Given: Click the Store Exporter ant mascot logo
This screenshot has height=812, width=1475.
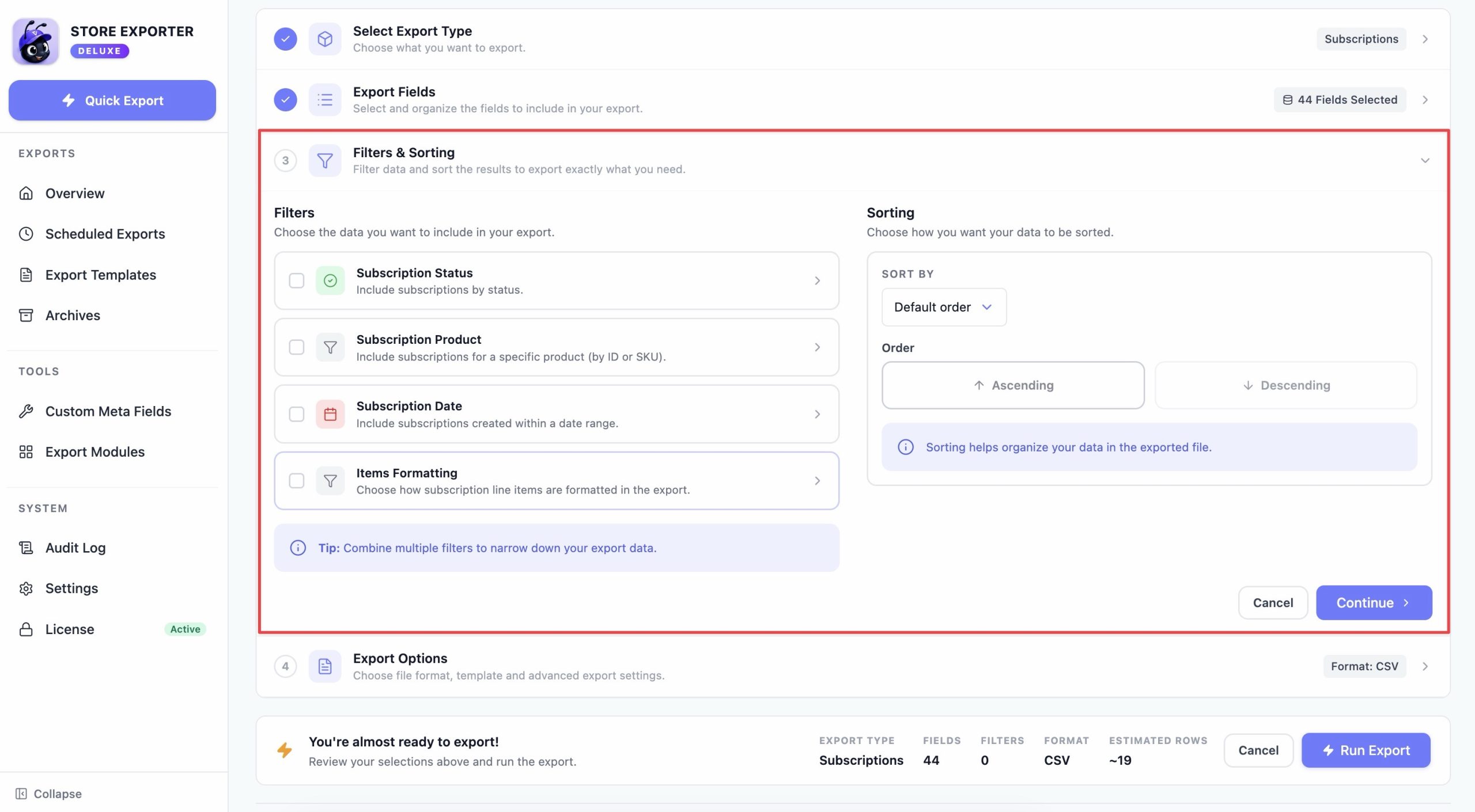Looking at the screenshot, I should pyautogui.click(x=36, y=41).
